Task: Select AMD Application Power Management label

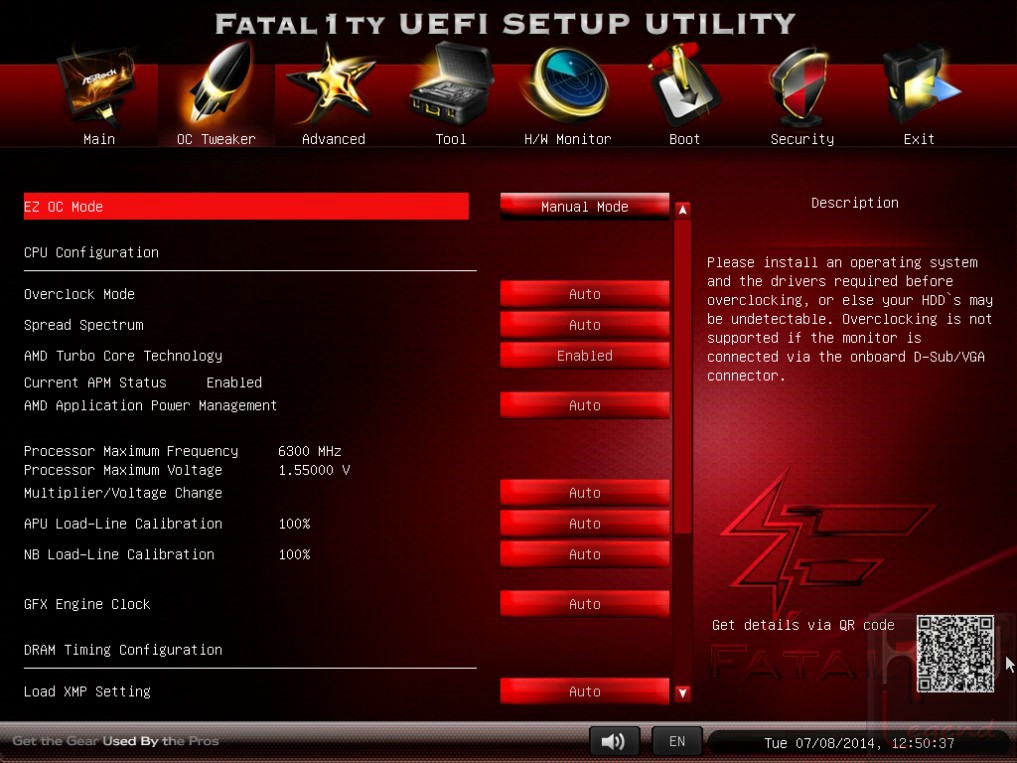Action: tap(150, 406)
